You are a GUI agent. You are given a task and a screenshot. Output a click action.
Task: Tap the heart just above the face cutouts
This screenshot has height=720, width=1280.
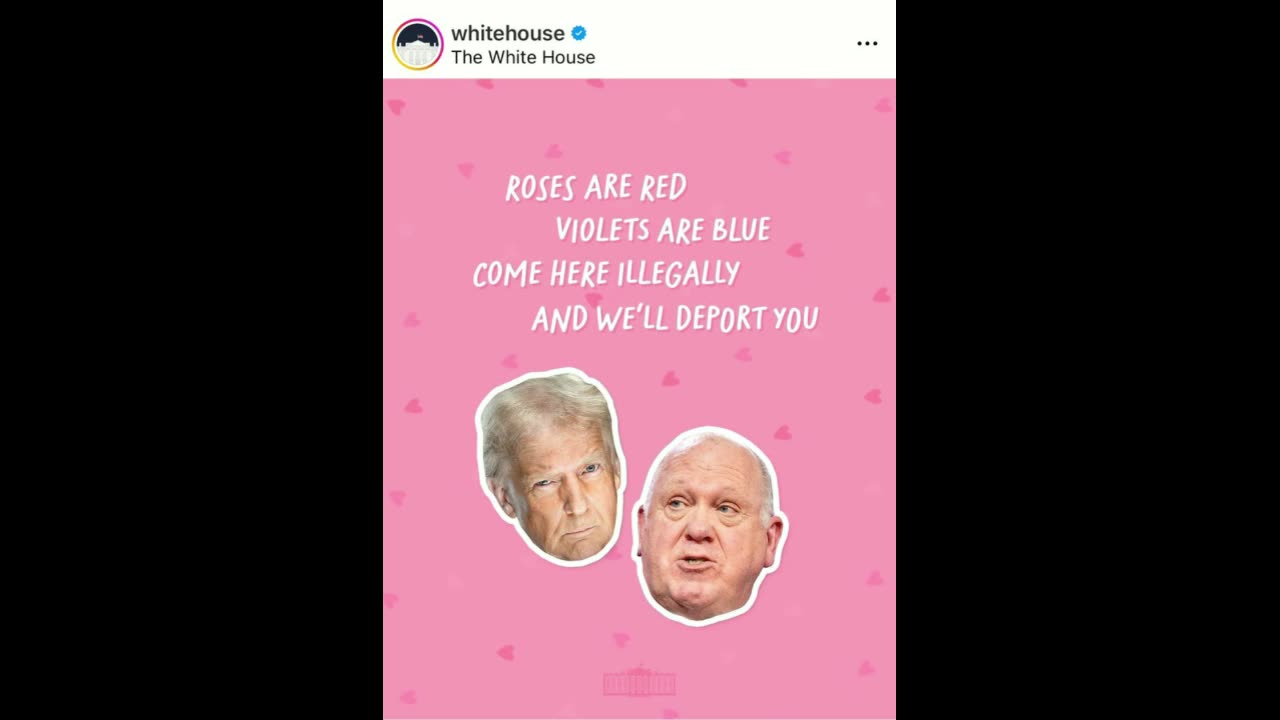tap(670, 378)
